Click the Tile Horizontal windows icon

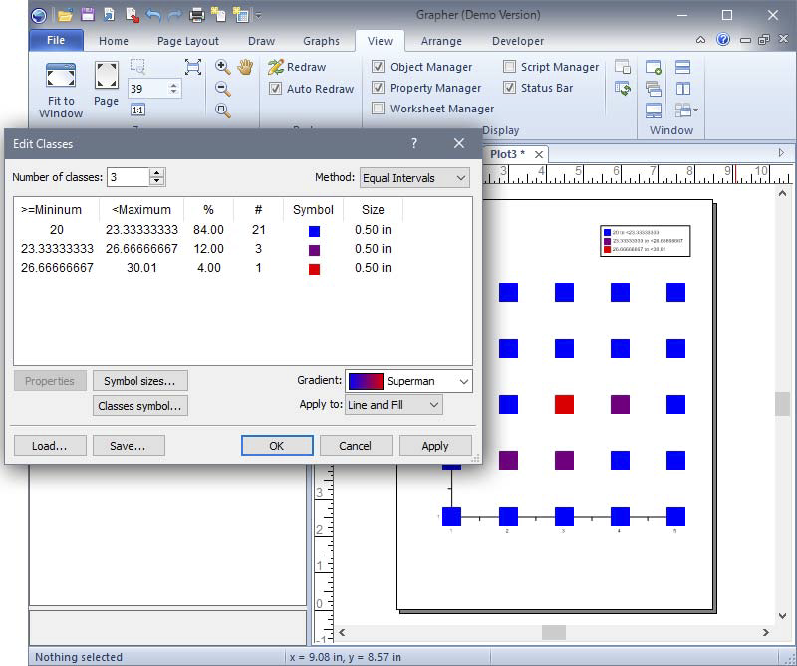[683, 67]
